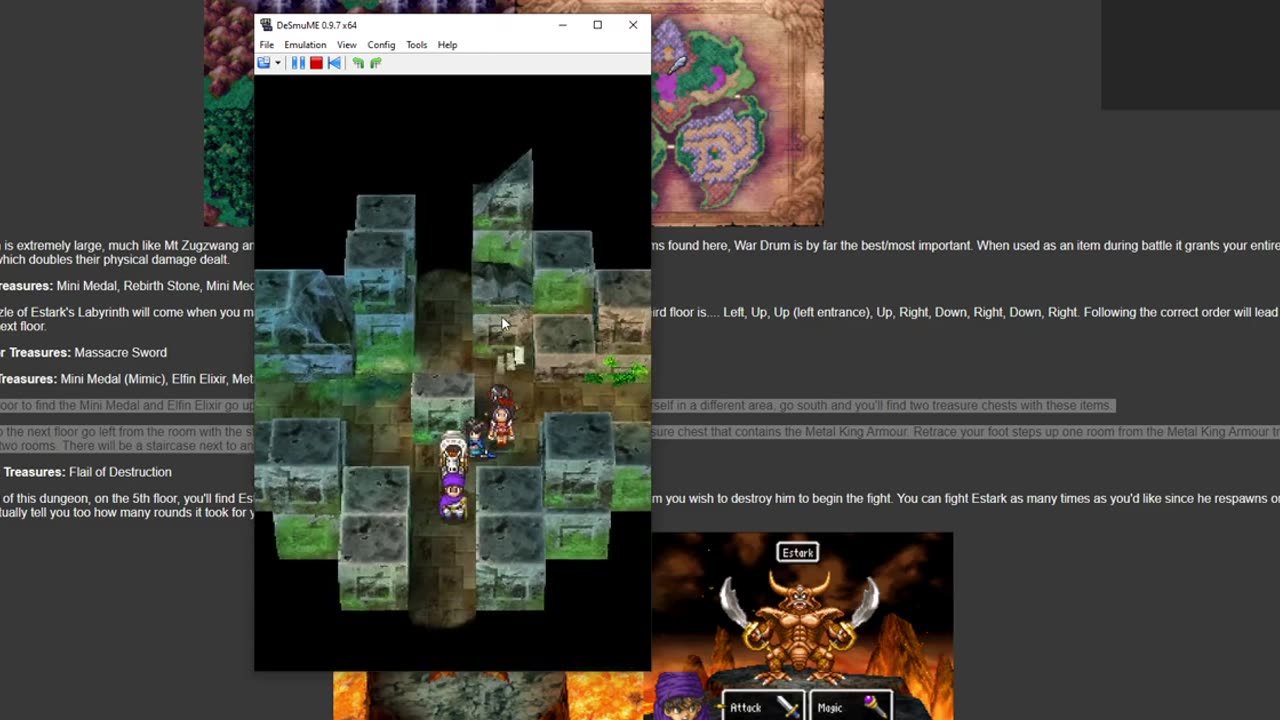
Task: Rotate screen counter-clockwise with the green arrow
Action: coord(358,63)
